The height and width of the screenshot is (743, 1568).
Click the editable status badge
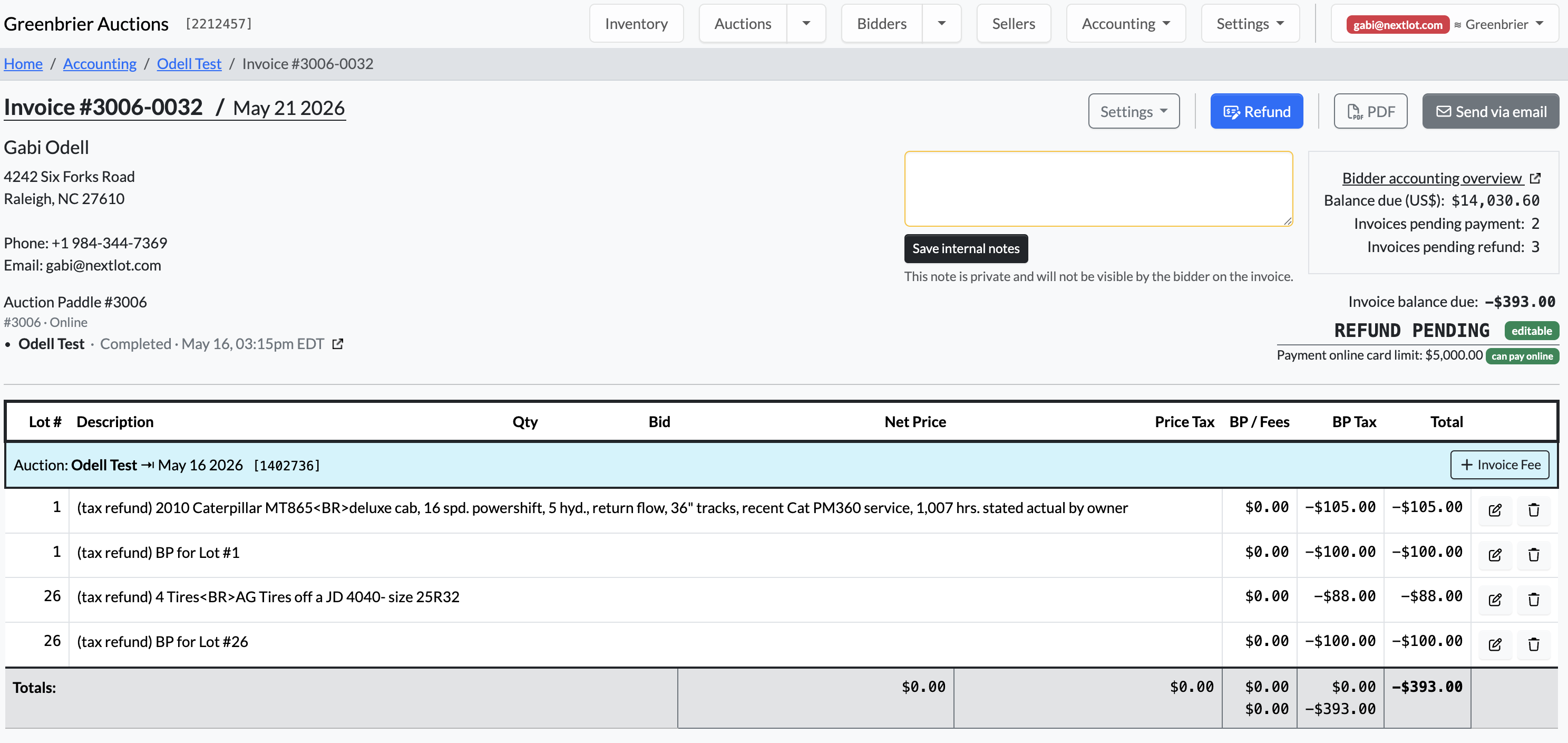tap(1532, 331)
